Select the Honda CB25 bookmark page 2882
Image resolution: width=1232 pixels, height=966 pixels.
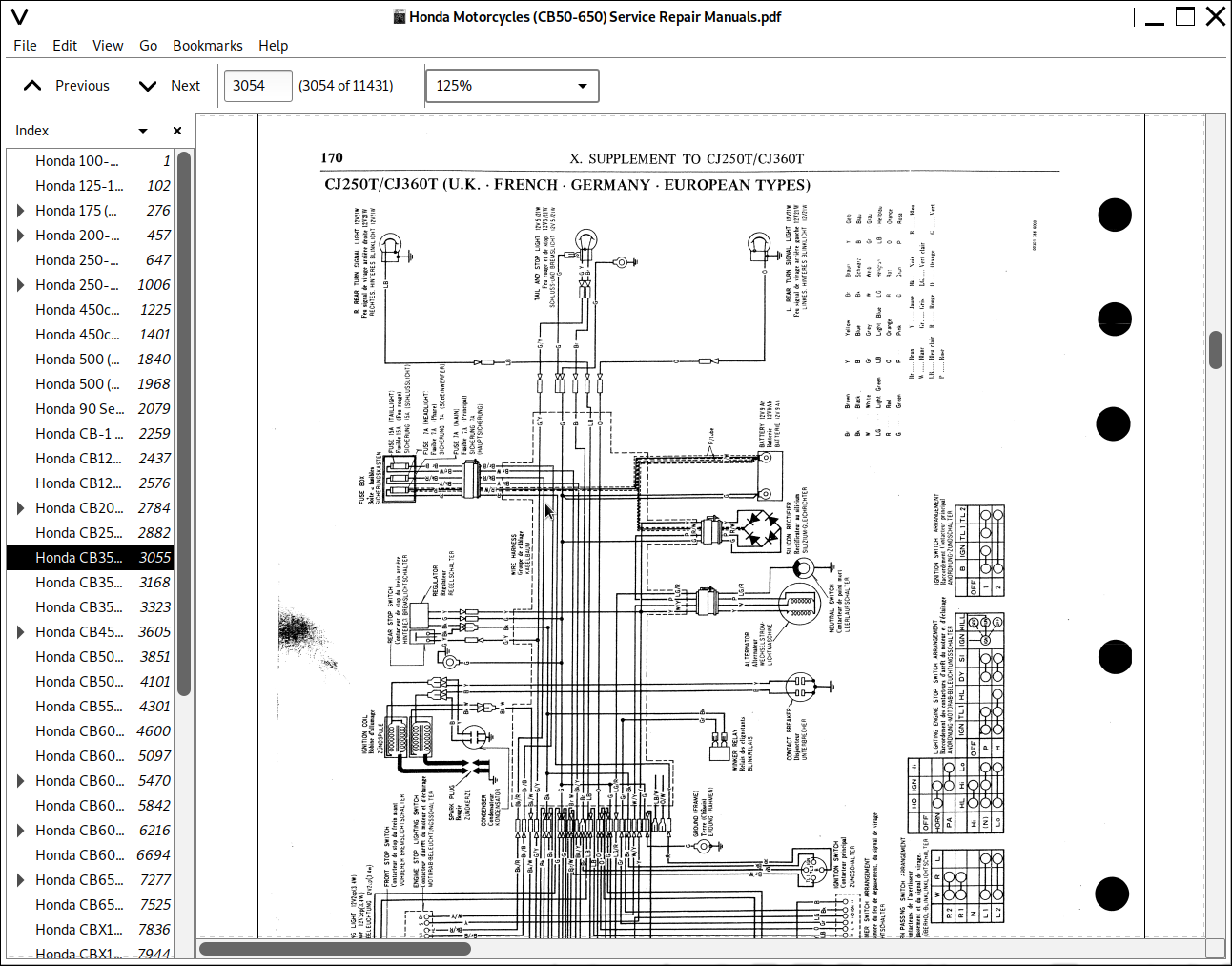click(x=91, y=533)
